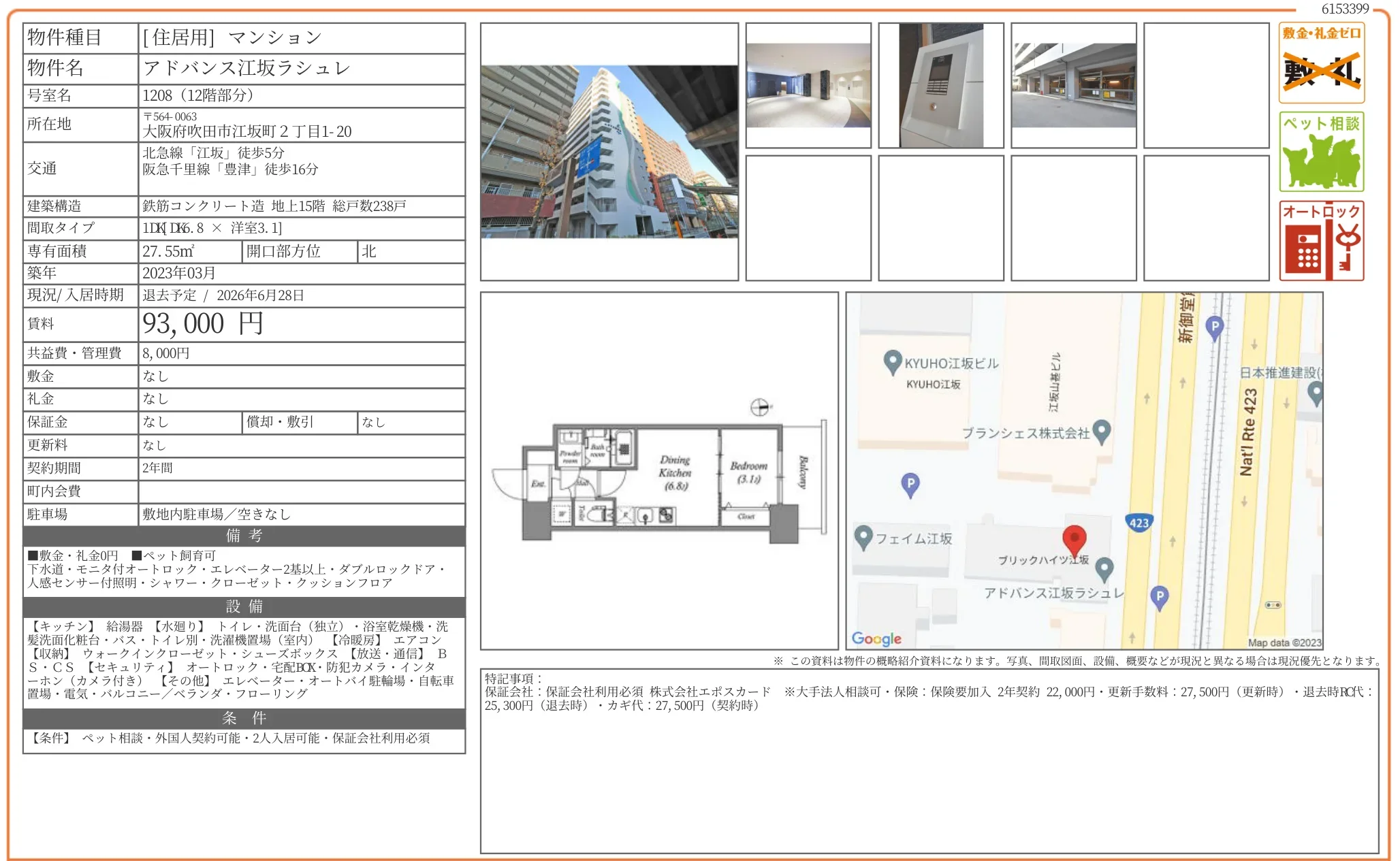1400x861 pixels.
Task: Click the ブランシェス株式会社 map pin
Action: coord(1101,432)
